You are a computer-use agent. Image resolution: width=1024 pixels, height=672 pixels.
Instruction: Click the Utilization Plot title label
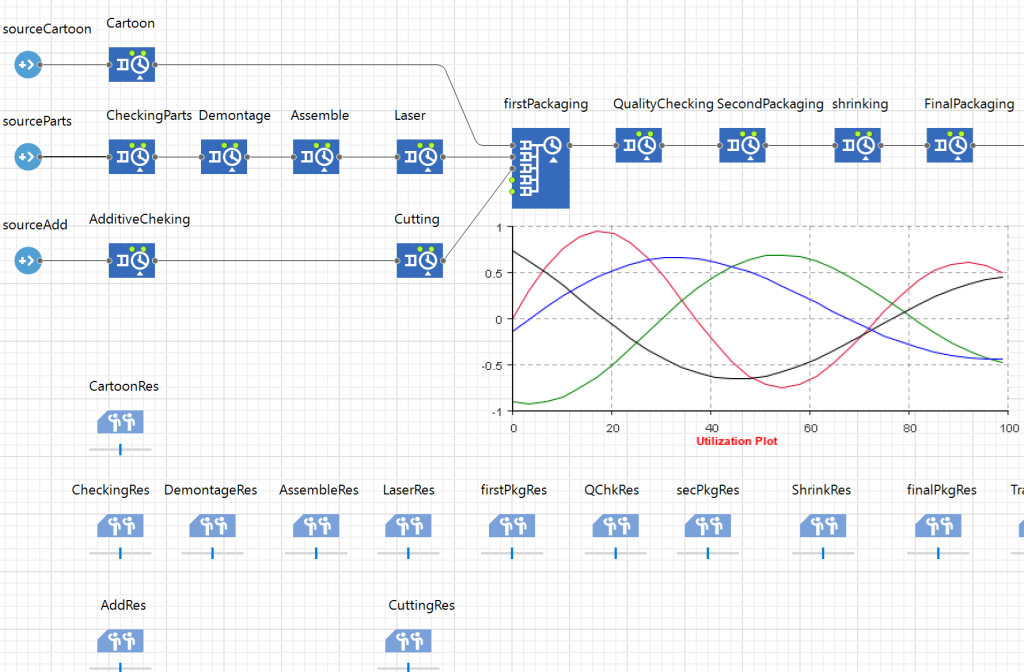point(736,441)
